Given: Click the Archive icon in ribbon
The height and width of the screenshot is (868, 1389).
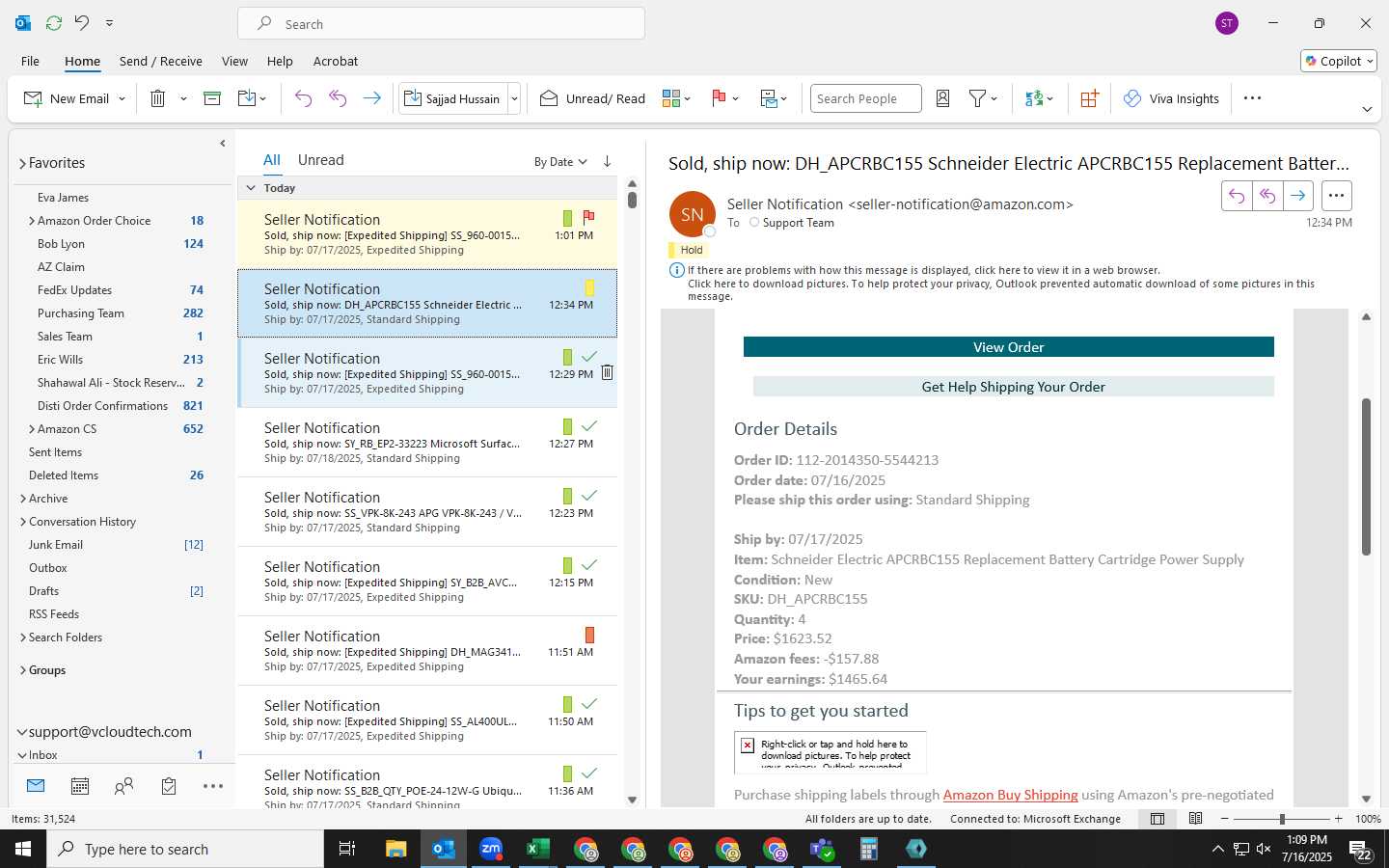Looking at the screenshot, I should 212,98.
